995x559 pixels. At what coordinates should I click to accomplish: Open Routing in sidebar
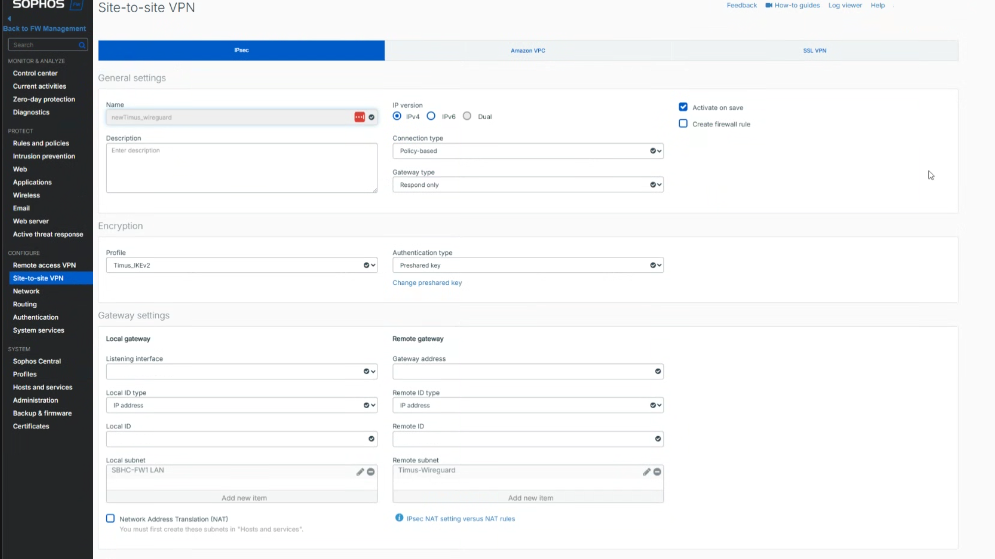[25, 304]
